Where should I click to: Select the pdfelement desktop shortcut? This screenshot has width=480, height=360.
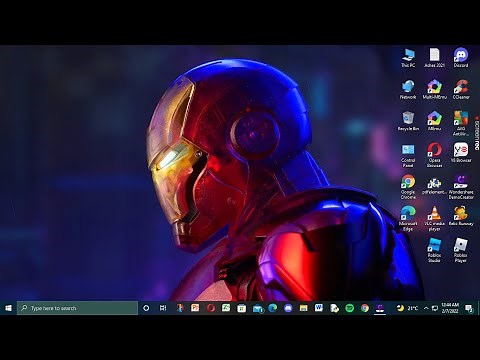click(434, 186)
